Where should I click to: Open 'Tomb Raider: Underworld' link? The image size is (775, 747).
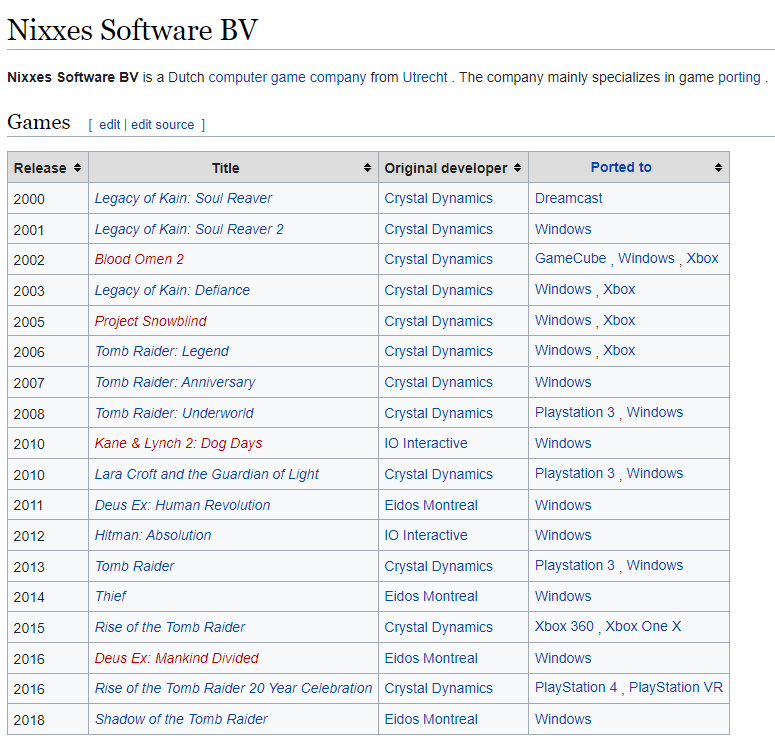(174, 413)
